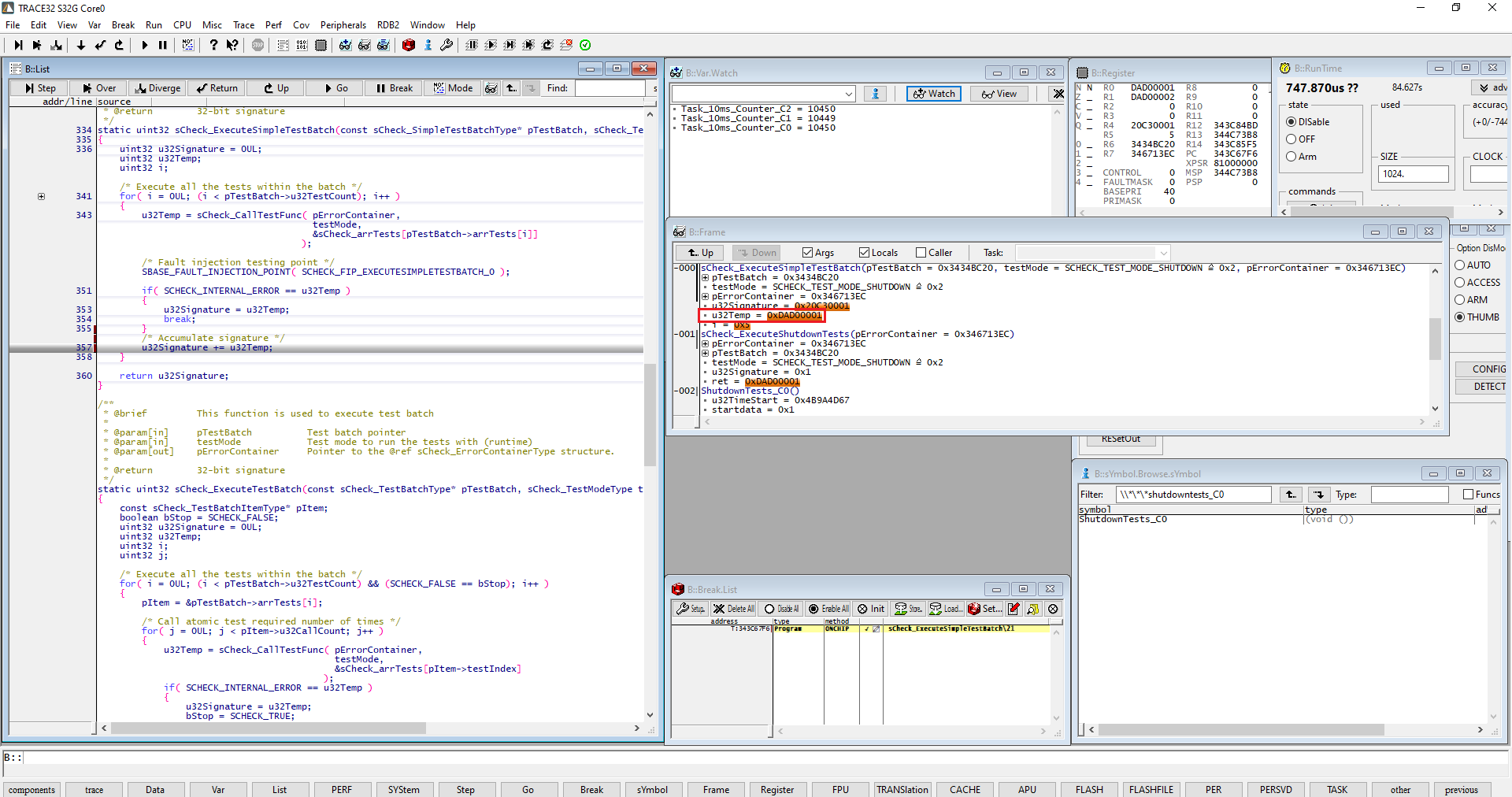Click the Diverge button in B::List
The image size is (1512, 797).
point(157,88)
